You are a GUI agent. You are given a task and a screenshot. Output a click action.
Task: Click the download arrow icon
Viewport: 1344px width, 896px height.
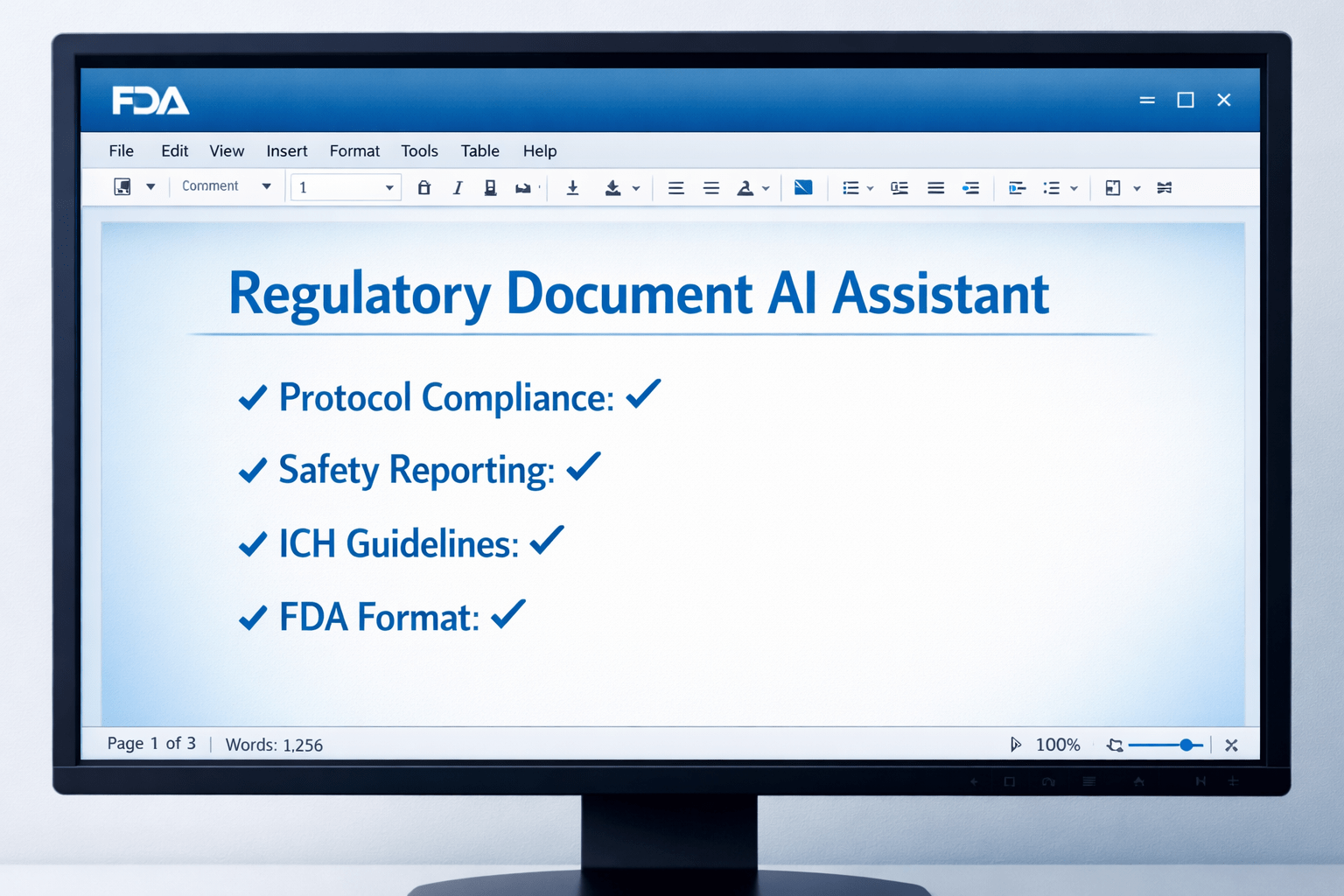coord(572,187)
